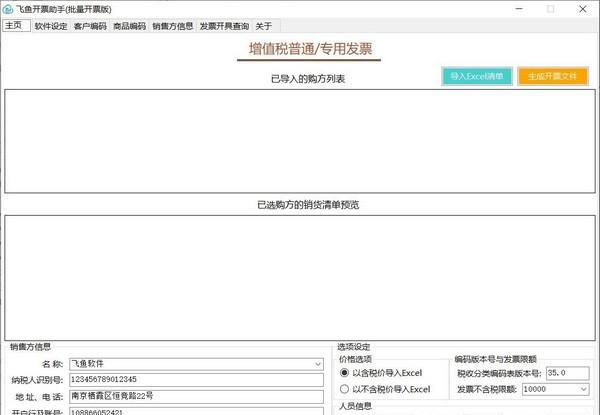This screenshot has height=415, width=600.
Task: Close the 飞鱼开票助手 window
Action: 582,9
